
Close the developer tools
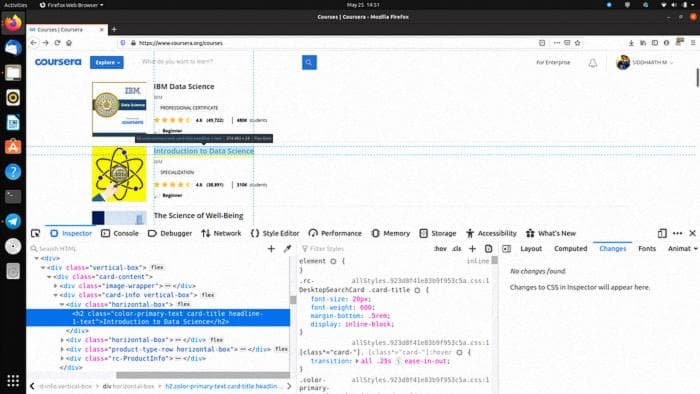point(692,233)
